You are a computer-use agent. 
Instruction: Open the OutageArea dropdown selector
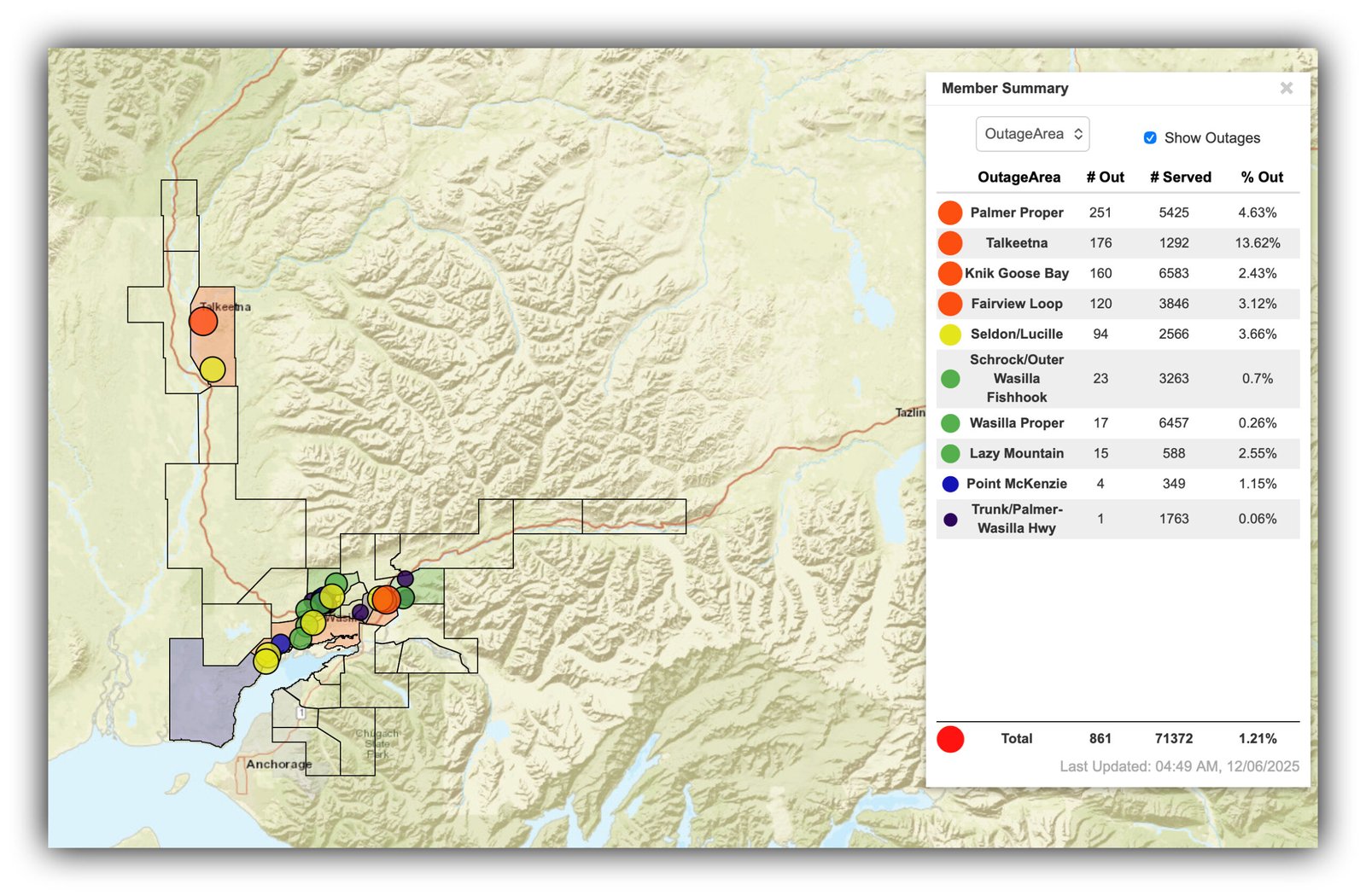[1032, 134]
